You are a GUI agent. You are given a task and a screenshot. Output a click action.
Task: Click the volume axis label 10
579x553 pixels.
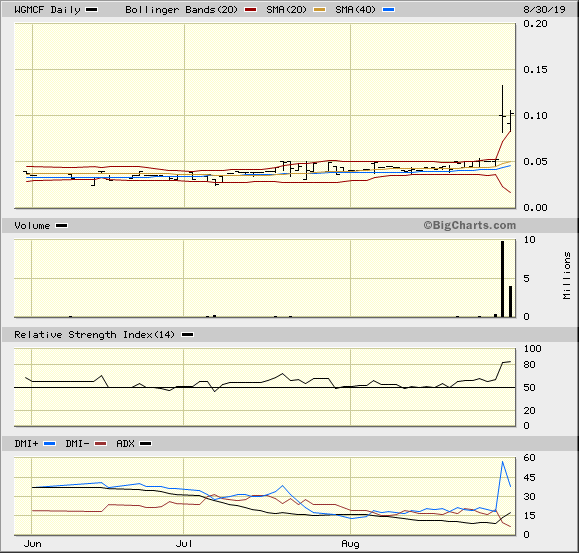530,240
